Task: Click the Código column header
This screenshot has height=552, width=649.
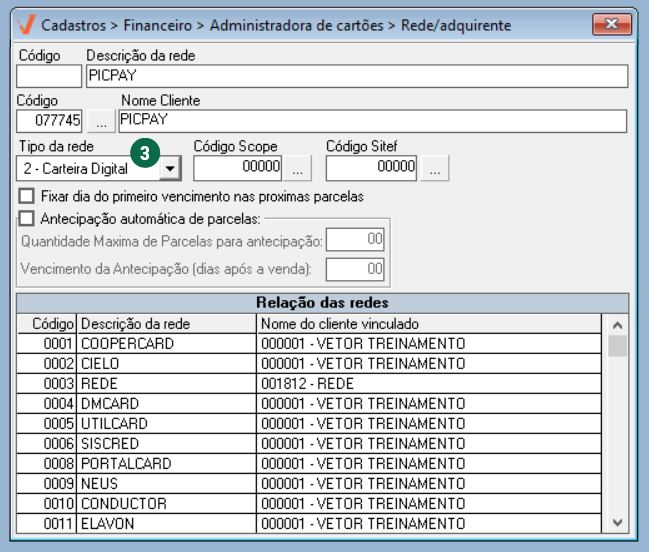Action: click(x=46, y=324)
